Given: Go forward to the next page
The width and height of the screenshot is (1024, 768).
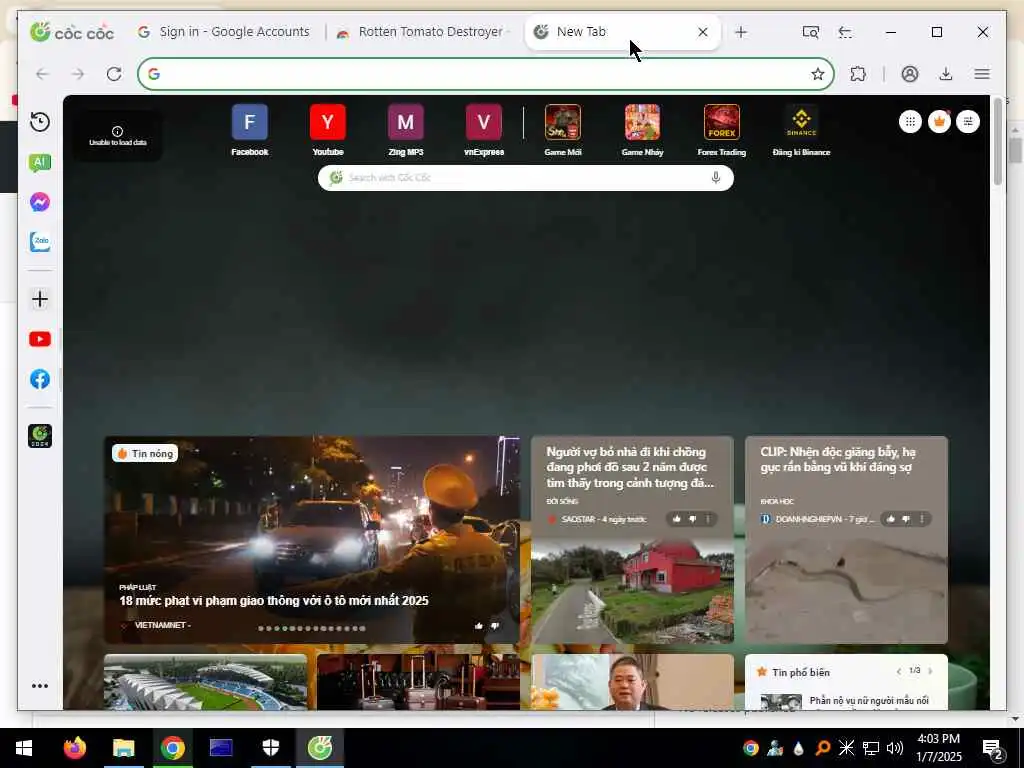Looking at the screenshot, I should pyautogui.click(x=78, y=74).
